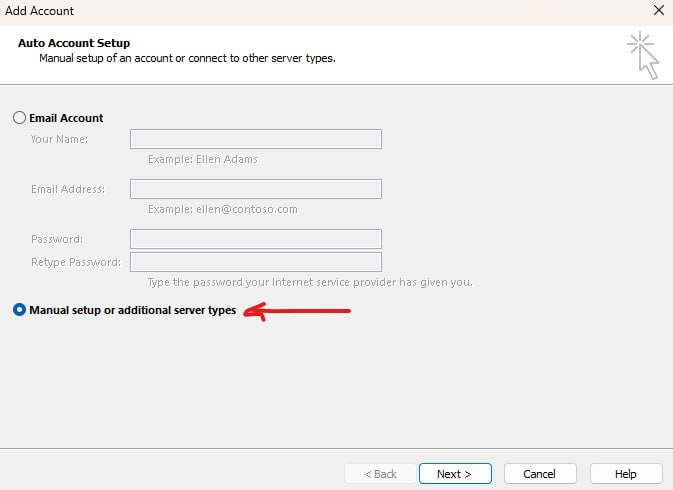Focus the Password text field
Image resolution: width=673 pixels, height=490 pixels.
click(x=256, y=239)
